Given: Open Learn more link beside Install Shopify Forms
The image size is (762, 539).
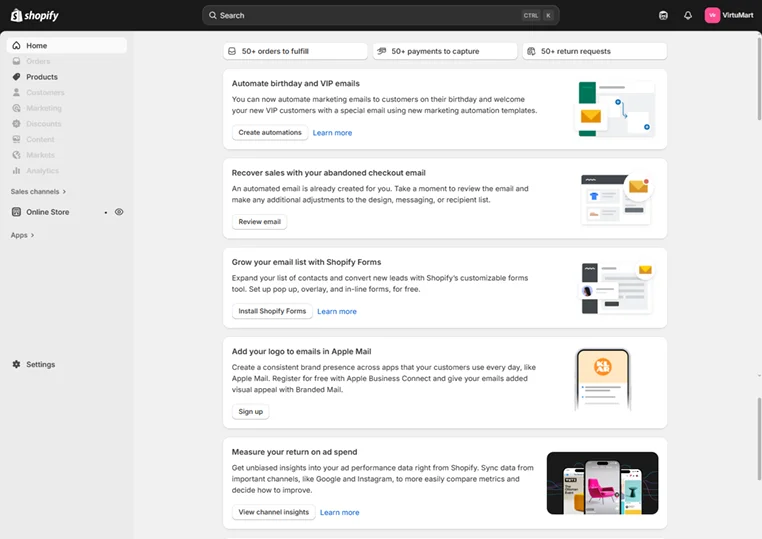Looking at the screenshot, I should pos(337,312).
